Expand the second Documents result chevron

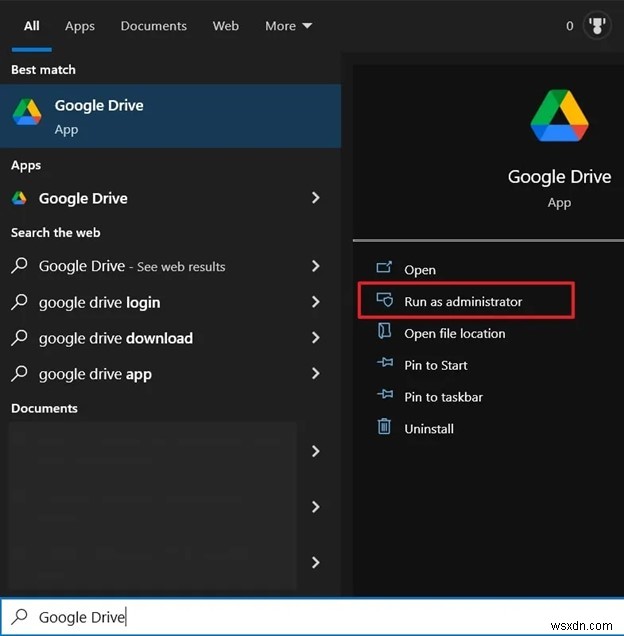point(315,507)
